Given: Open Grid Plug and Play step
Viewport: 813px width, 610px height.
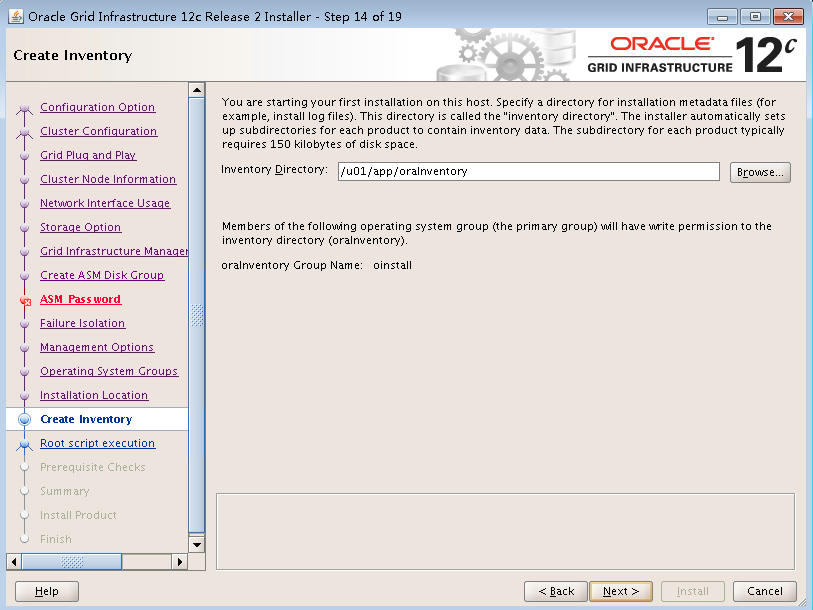Looking at the screenshot, I should tap(88, 155).
